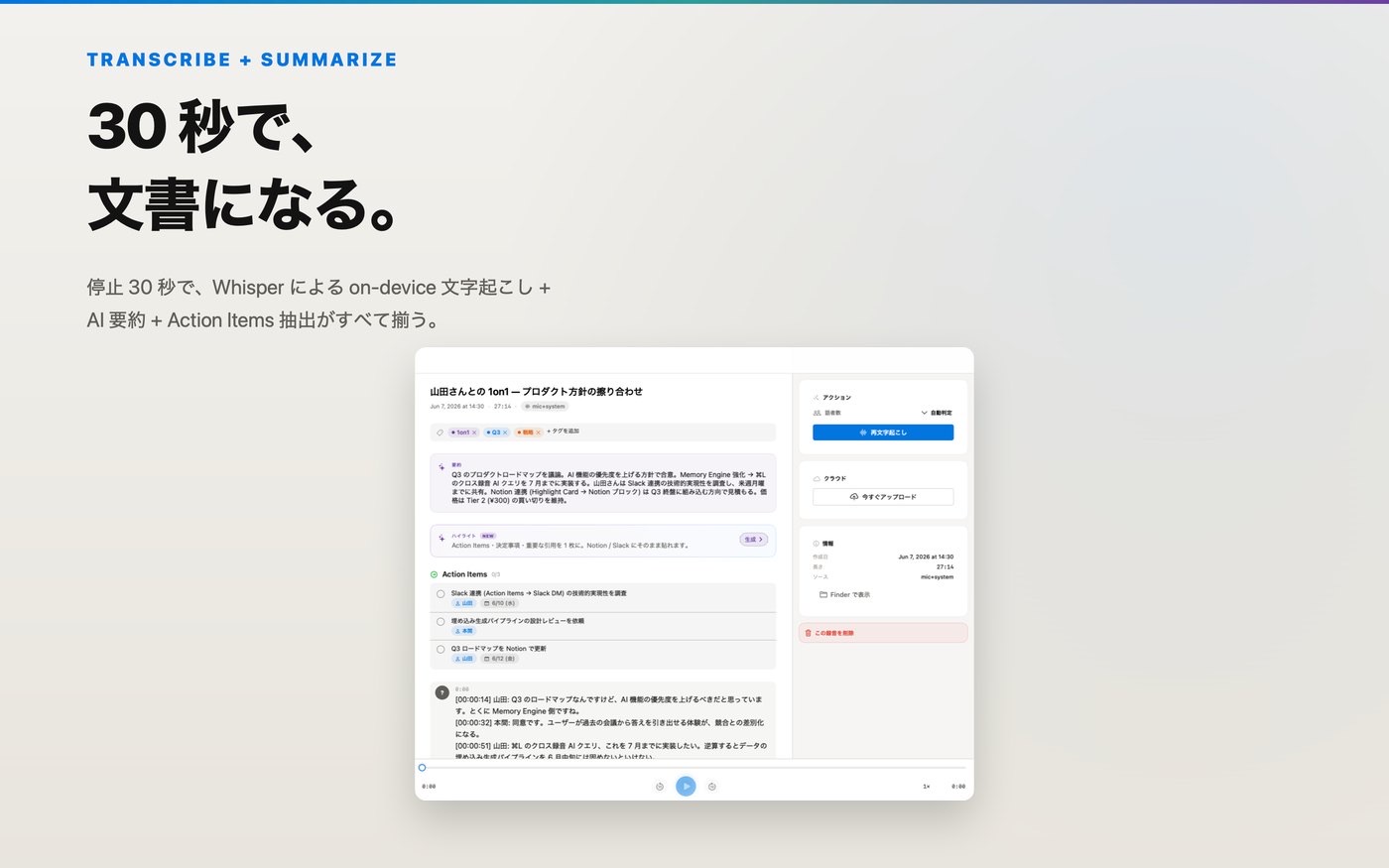Viewport: 1389px width, 868px height.
Task: Click the cloud icon beside クラウド
Action: [817, 479]
